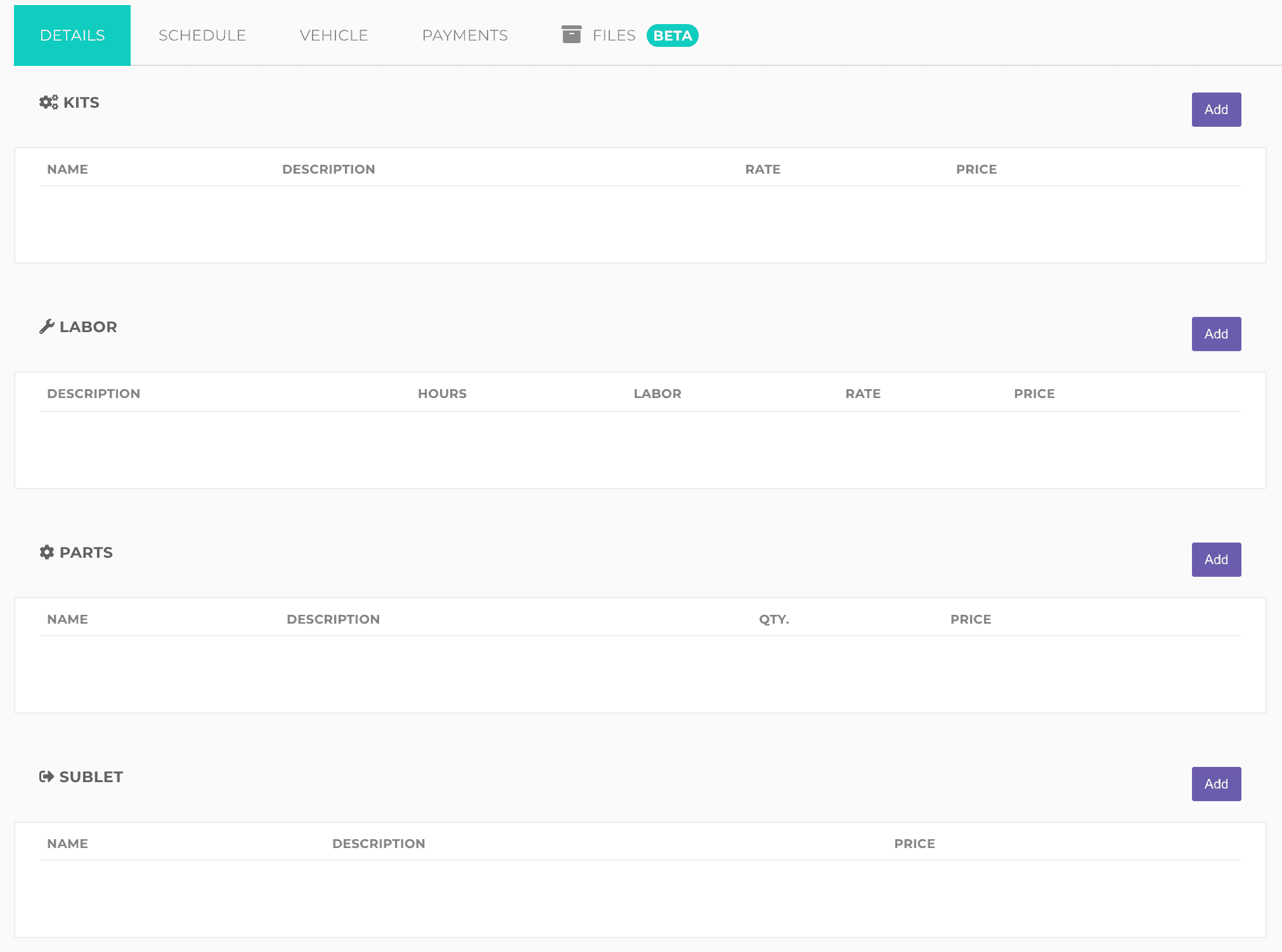Click the cog icon beside PARTS
Screen dimensions: 1282x952
click(x=46, y=552)
